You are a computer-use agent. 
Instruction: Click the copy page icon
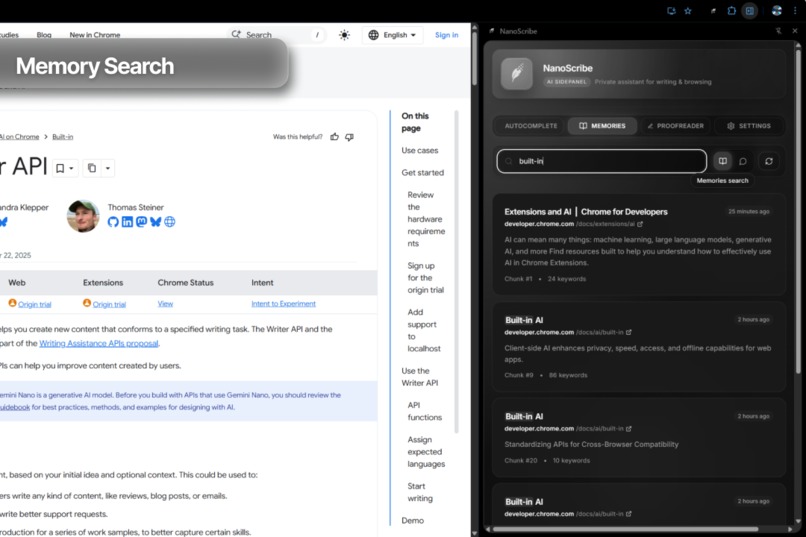click(x=91, y=168)
